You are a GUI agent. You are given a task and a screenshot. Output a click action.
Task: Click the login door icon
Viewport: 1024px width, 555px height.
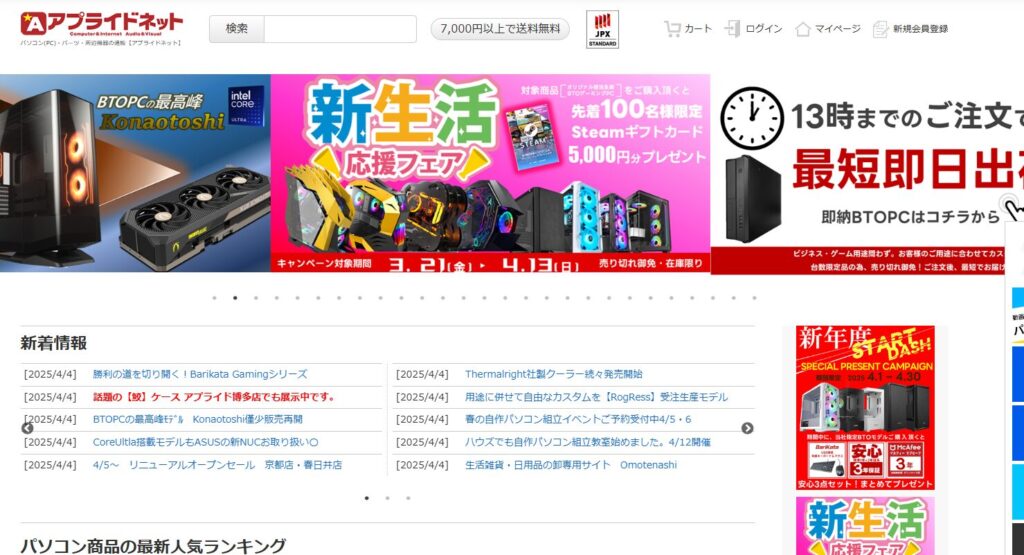point(732,29)
